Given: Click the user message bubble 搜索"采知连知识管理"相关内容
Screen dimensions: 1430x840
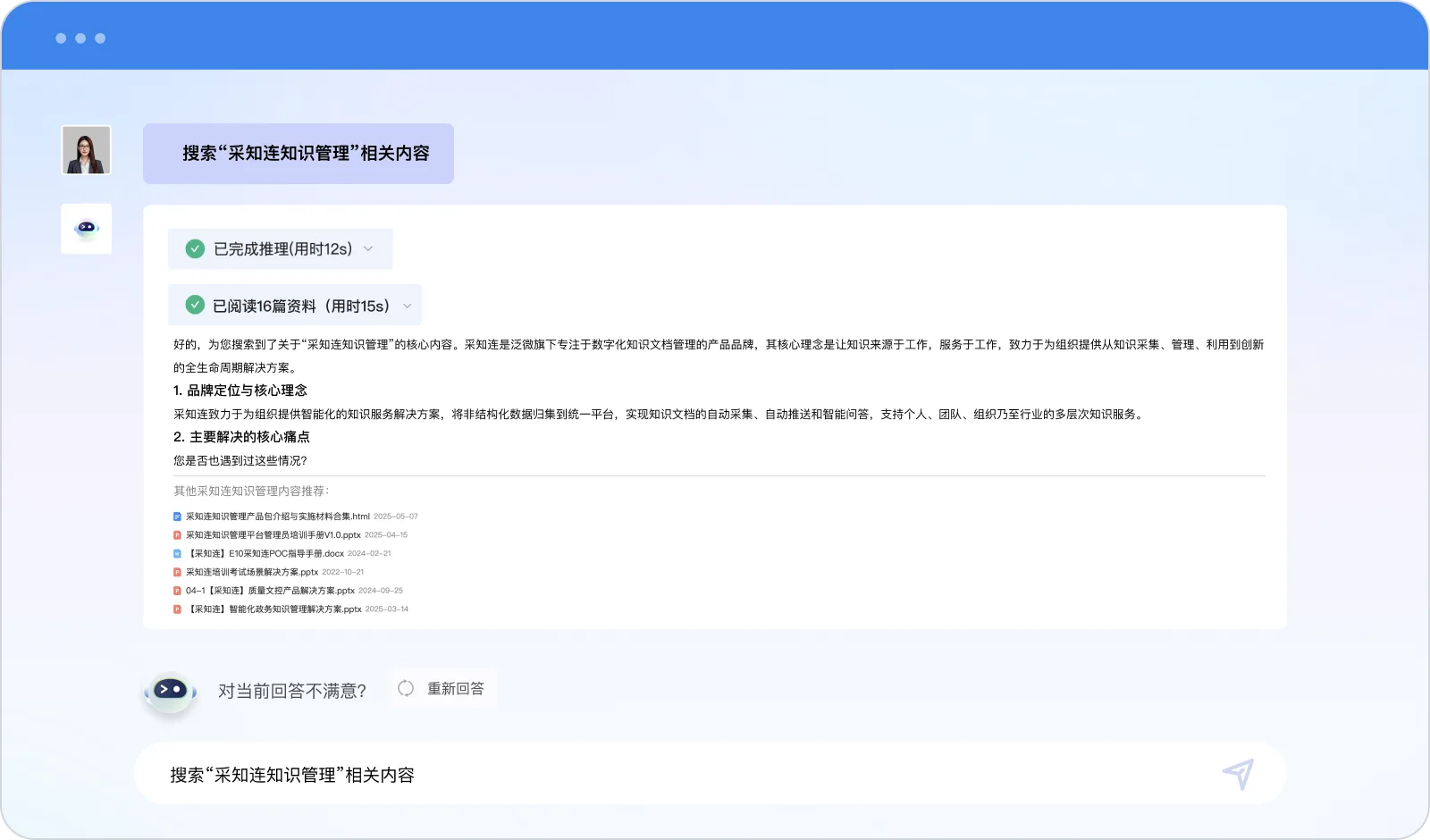Looking at the screenshot, I should point(299,154).
